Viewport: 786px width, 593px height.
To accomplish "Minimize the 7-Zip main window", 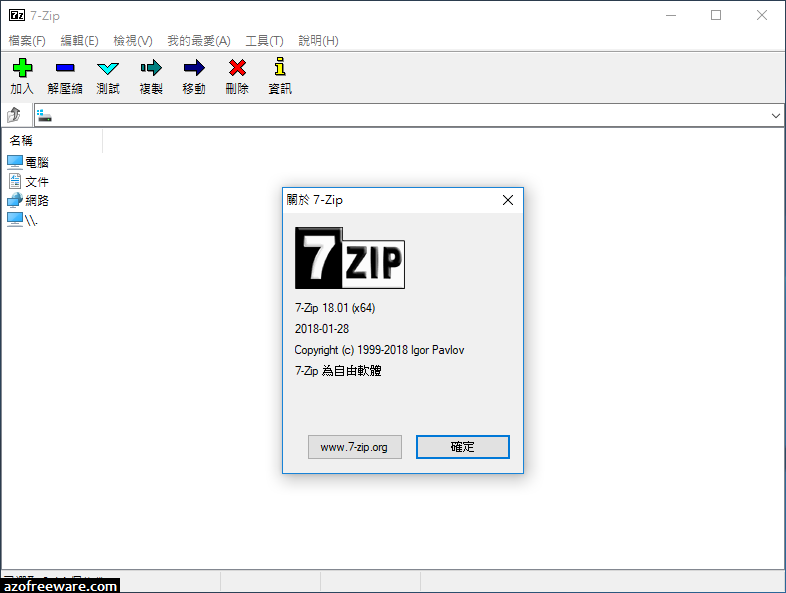I will 671,16.
